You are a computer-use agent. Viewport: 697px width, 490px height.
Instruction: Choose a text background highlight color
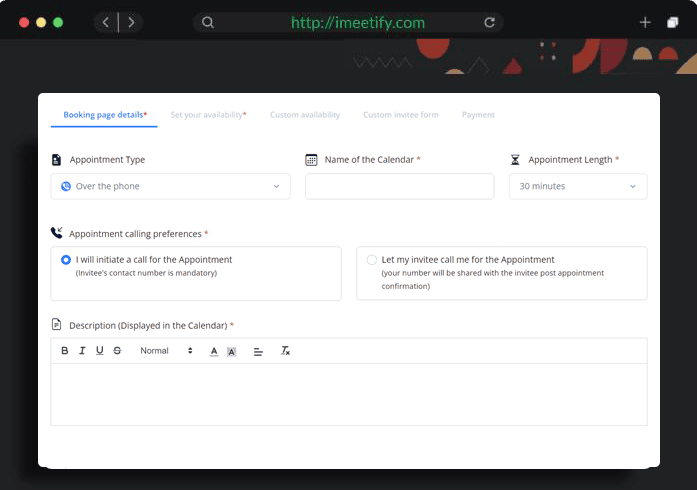[x=232, y=351]
